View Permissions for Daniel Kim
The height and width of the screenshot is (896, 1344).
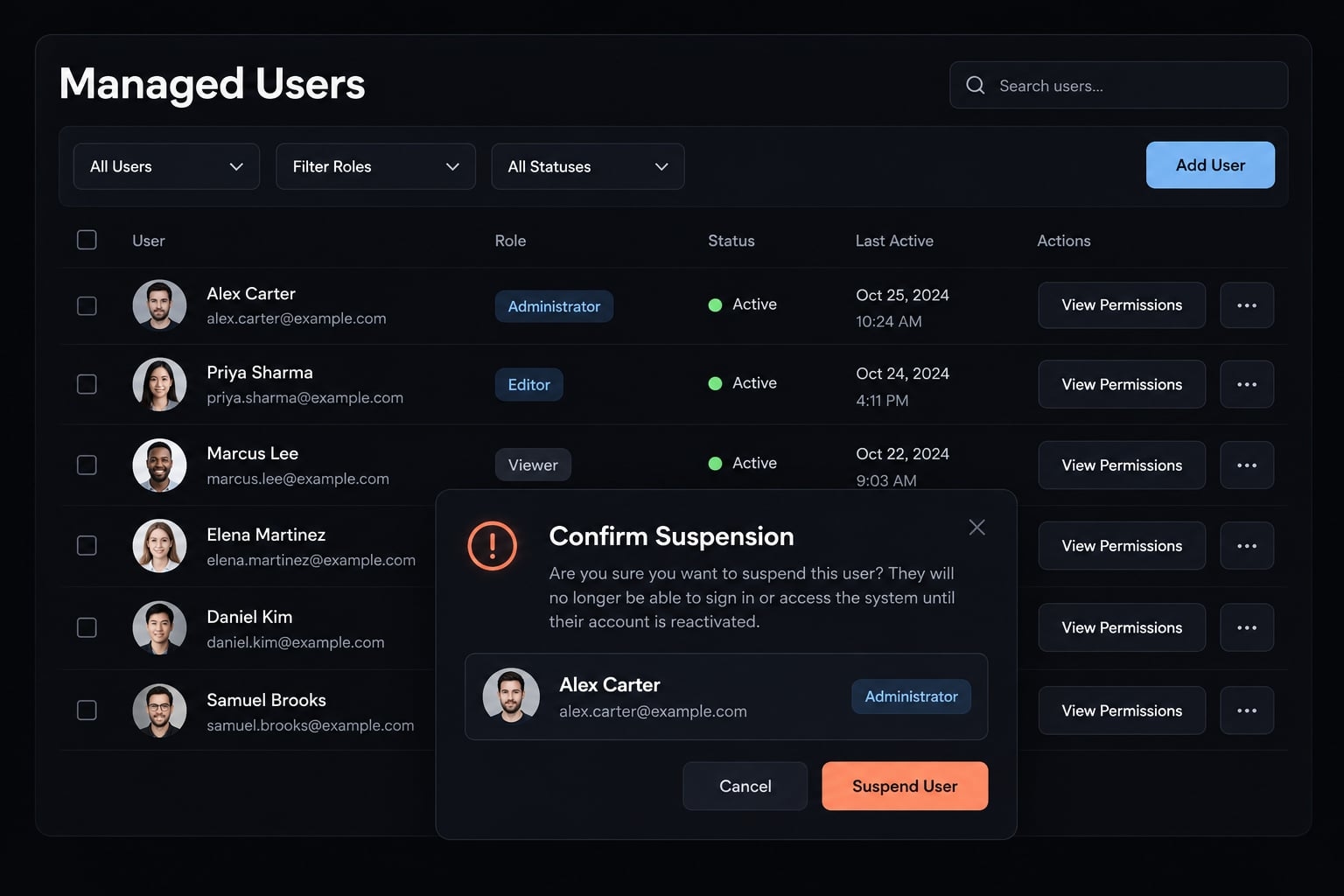[x=1122, y=627]
